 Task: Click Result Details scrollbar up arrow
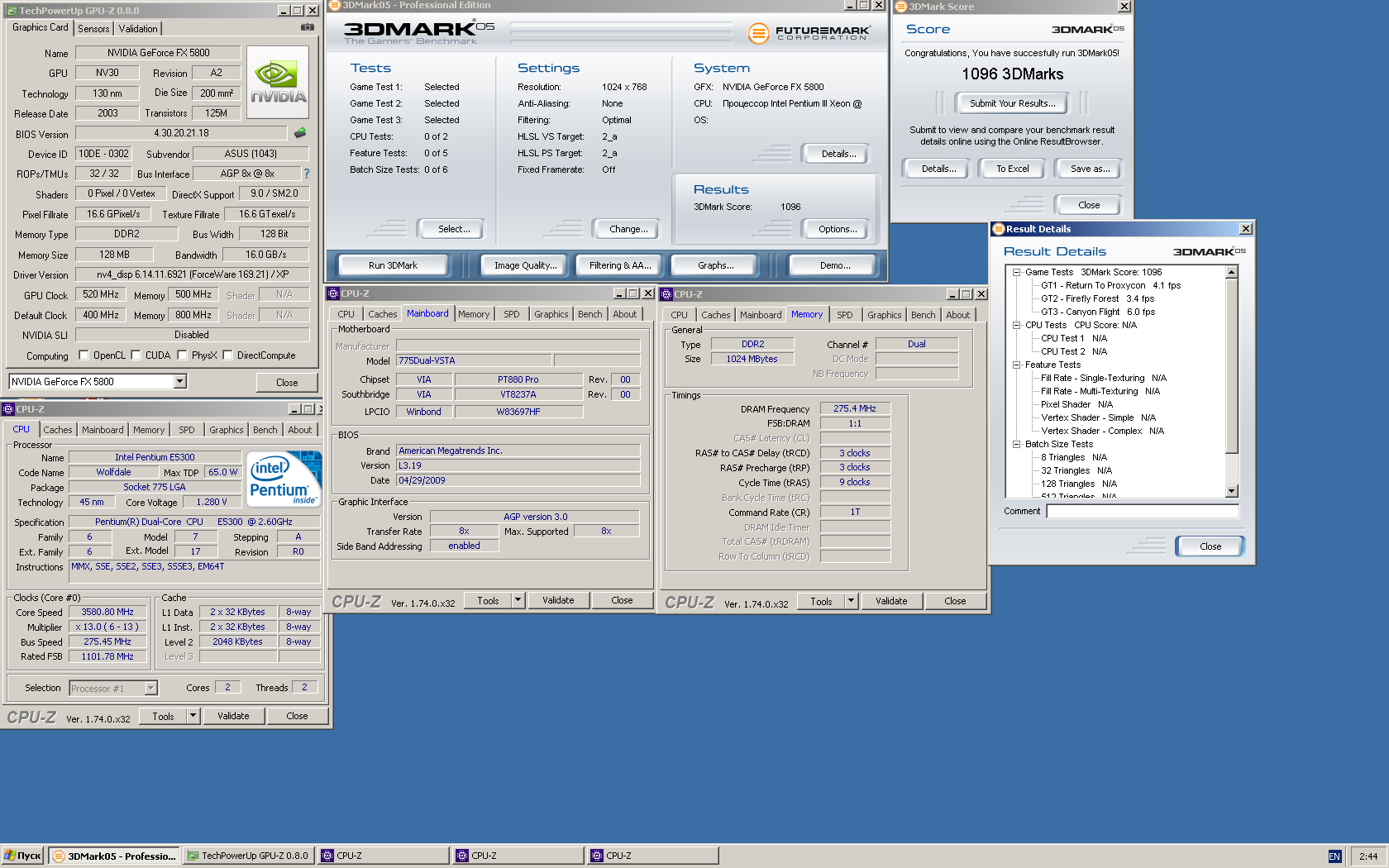(1232, 272)
